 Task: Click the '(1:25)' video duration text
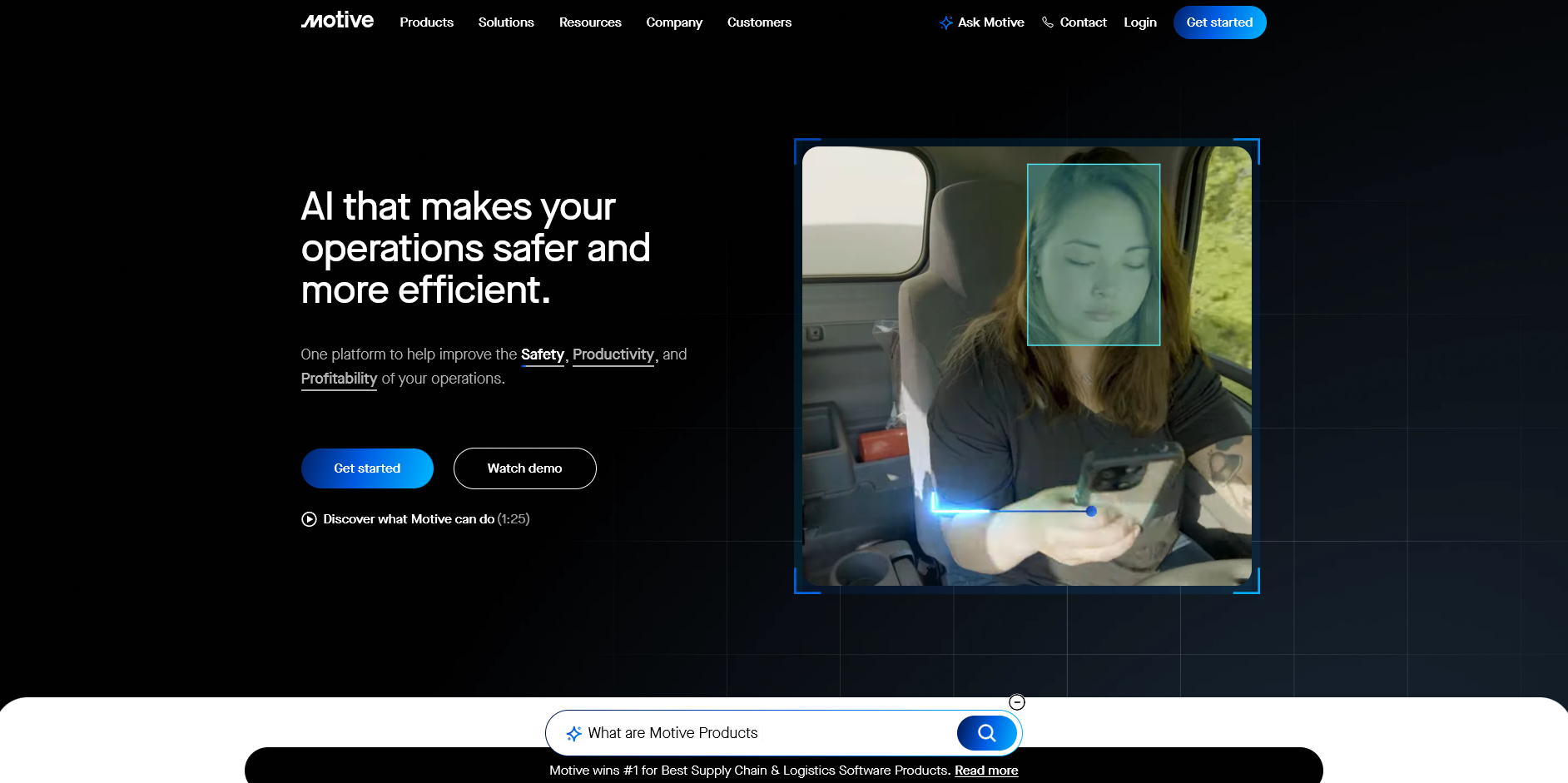pos(514,519)
